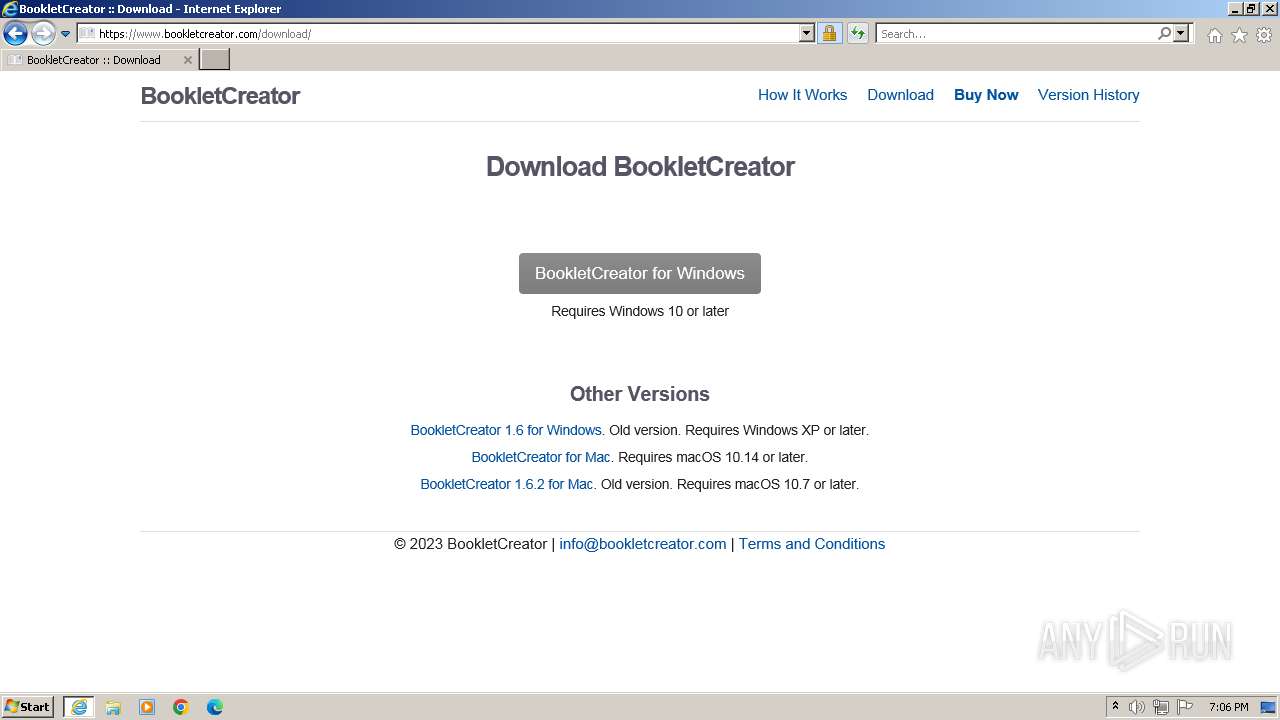Click the Internet Explorer title bar icon
The image size is (1280, 720).
coord(10,9)
